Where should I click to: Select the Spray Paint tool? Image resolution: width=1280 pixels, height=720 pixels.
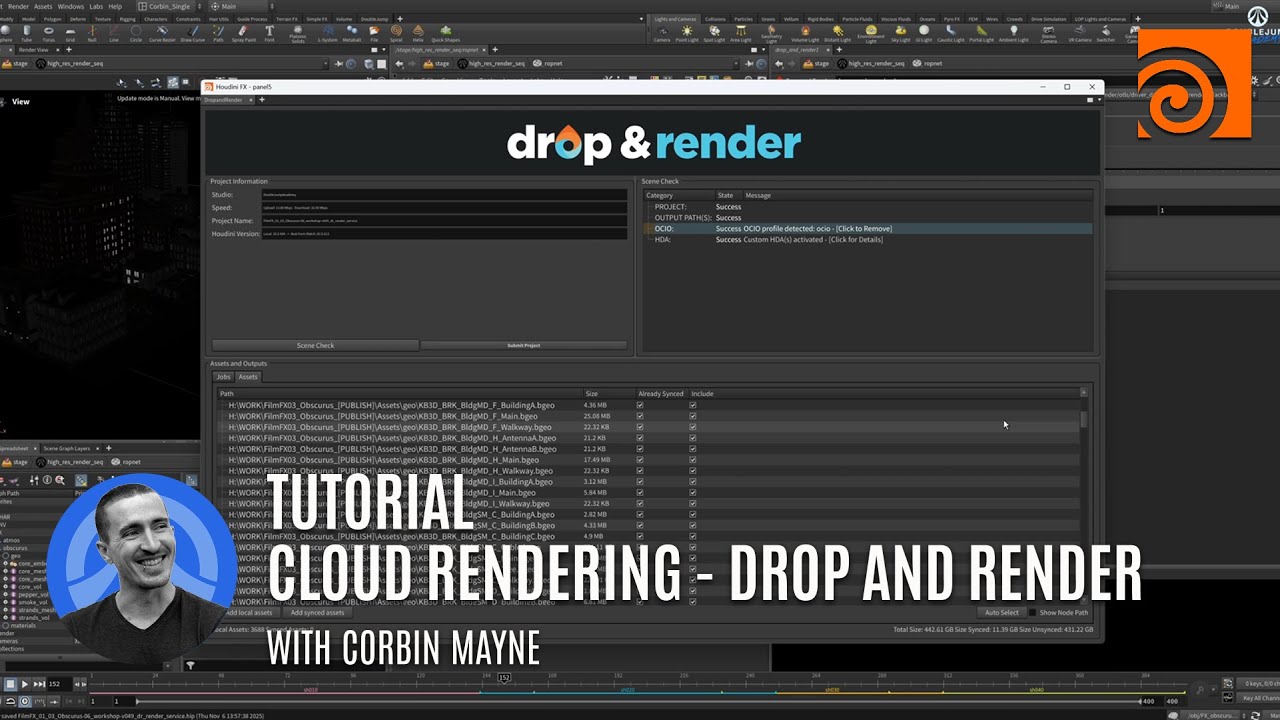(243, 33)
